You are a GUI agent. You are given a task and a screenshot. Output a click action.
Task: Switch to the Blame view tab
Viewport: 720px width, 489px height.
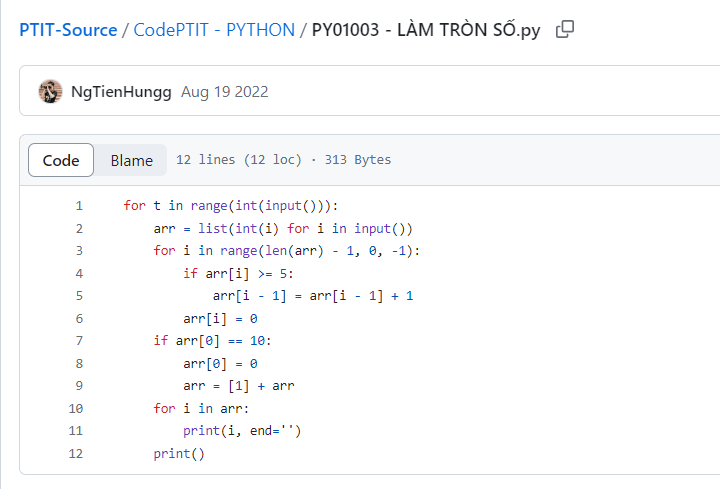point(131,160)
